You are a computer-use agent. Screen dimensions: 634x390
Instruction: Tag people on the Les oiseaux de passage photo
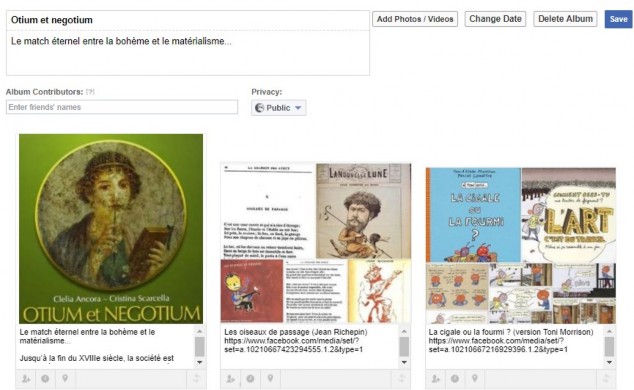(230, 379)
